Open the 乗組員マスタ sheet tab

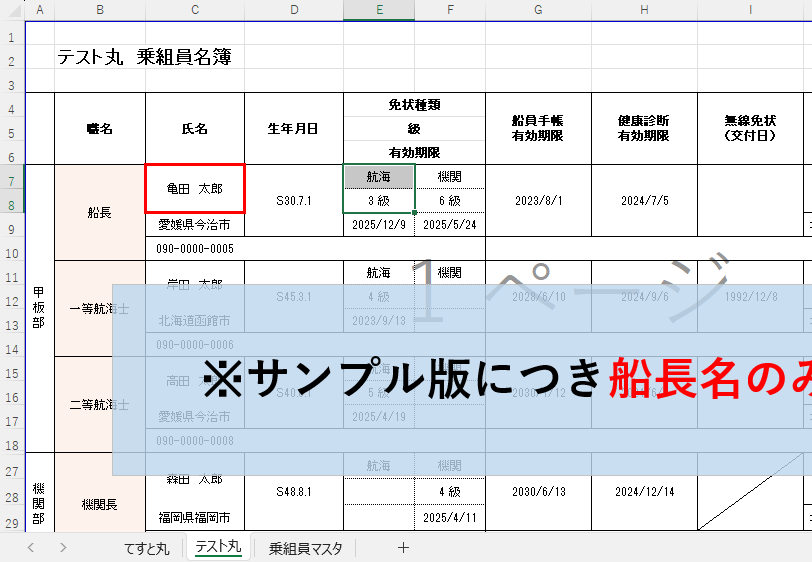pyautogui.click(x=306, y=548)
